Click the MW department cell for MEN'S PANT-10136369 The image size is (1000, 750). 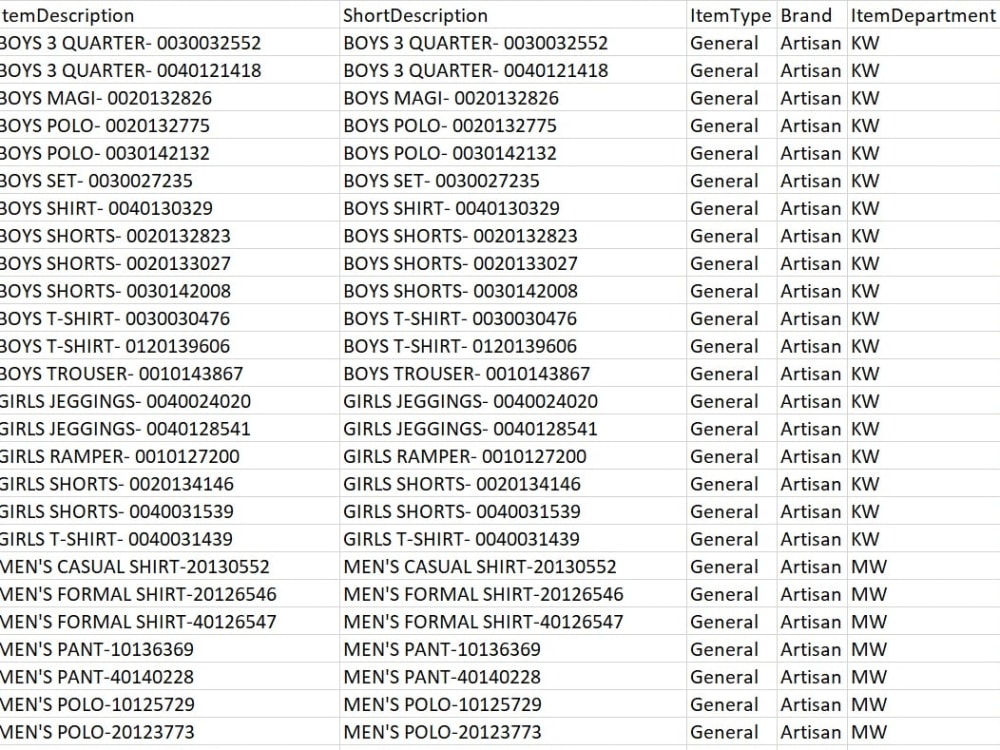923,649
